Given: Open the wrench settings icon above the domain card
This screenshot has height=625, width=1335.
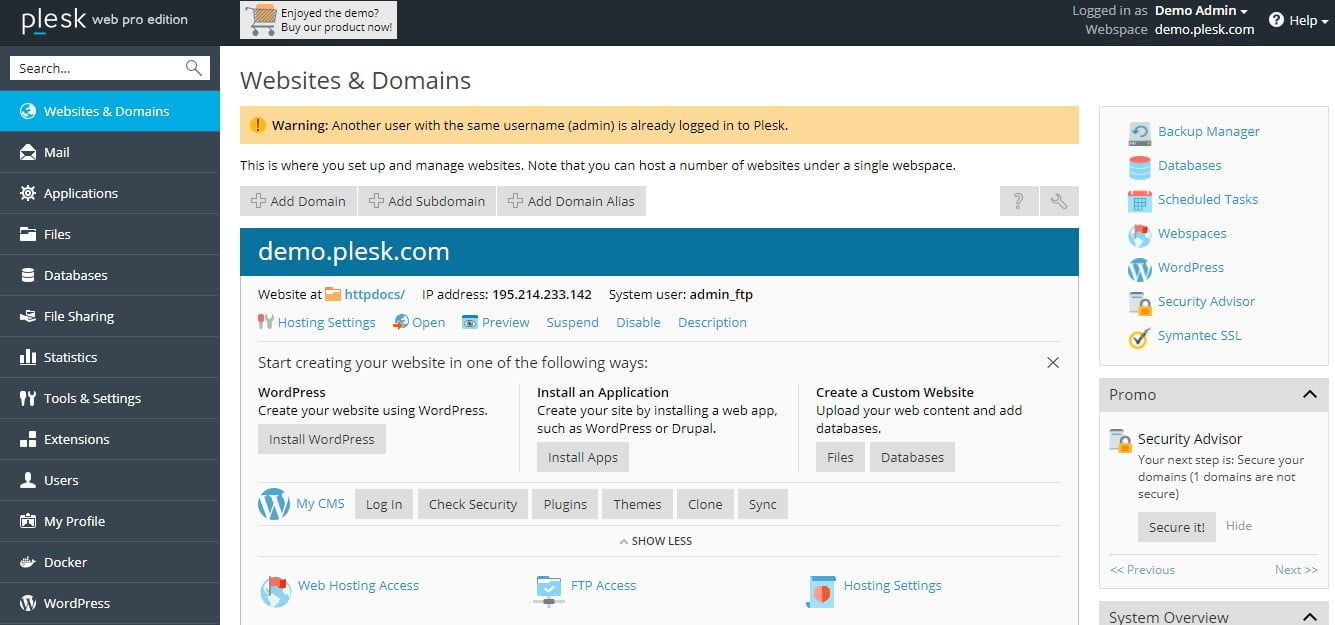Looking at the screenshot, I should point(1058,200).
